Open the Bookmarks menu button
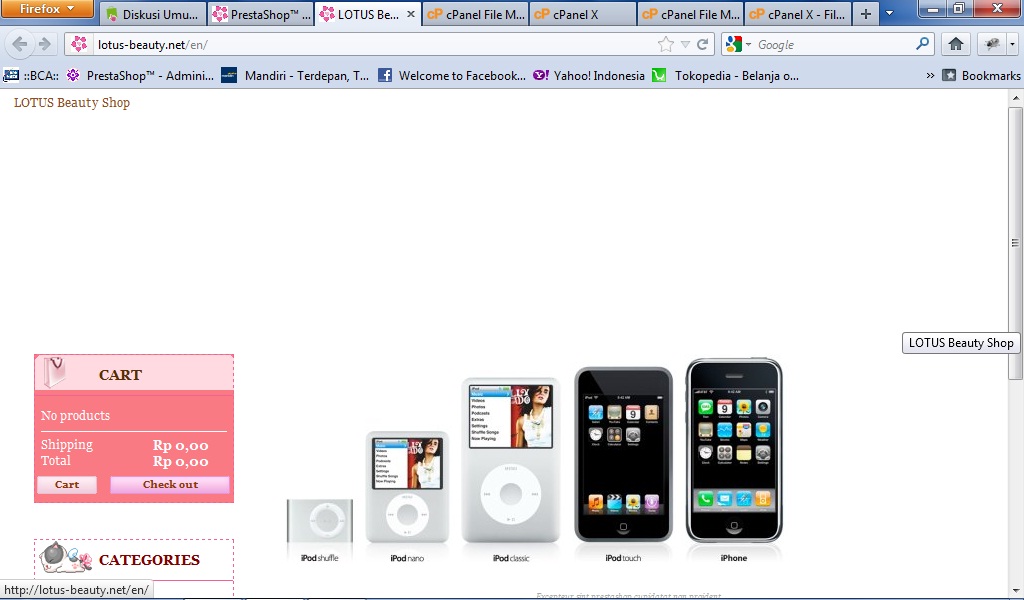Viewport: 1024px width, 600px height. tap(982, 75)
